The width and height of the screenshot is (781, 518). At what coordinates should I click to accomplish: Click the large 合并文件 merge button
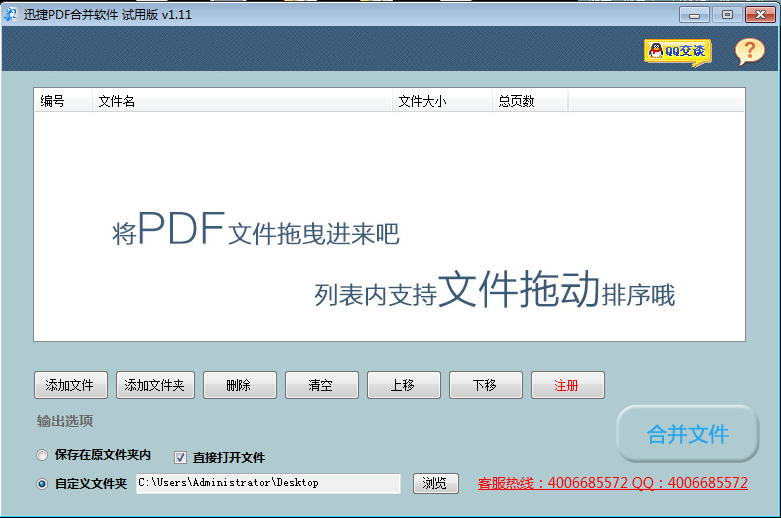point(687,434)
